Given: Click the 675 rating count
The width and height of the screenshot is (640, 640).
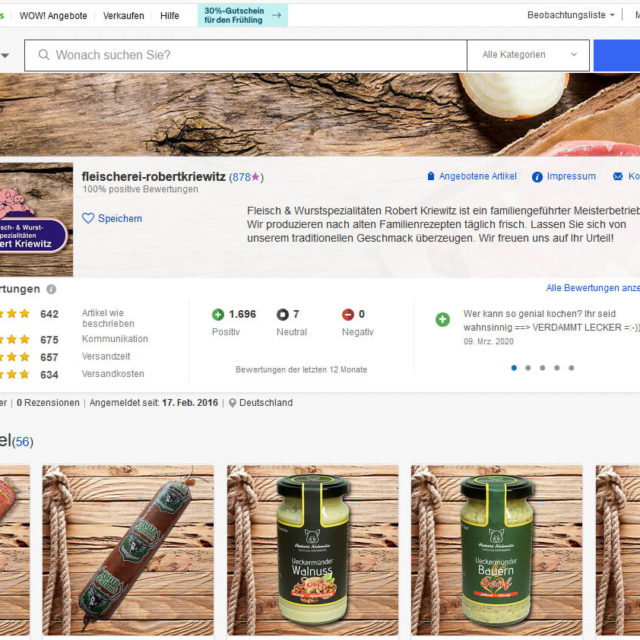Looking at the screenshot, I should (49, 340).
